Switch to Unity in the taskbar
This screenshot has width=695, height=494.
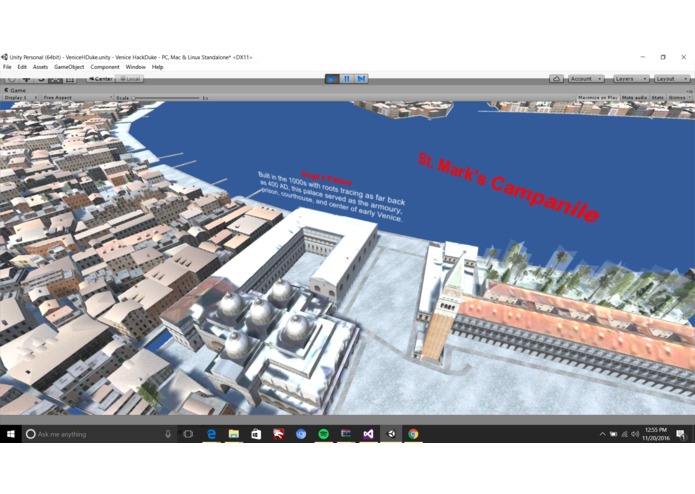(391, 434)
